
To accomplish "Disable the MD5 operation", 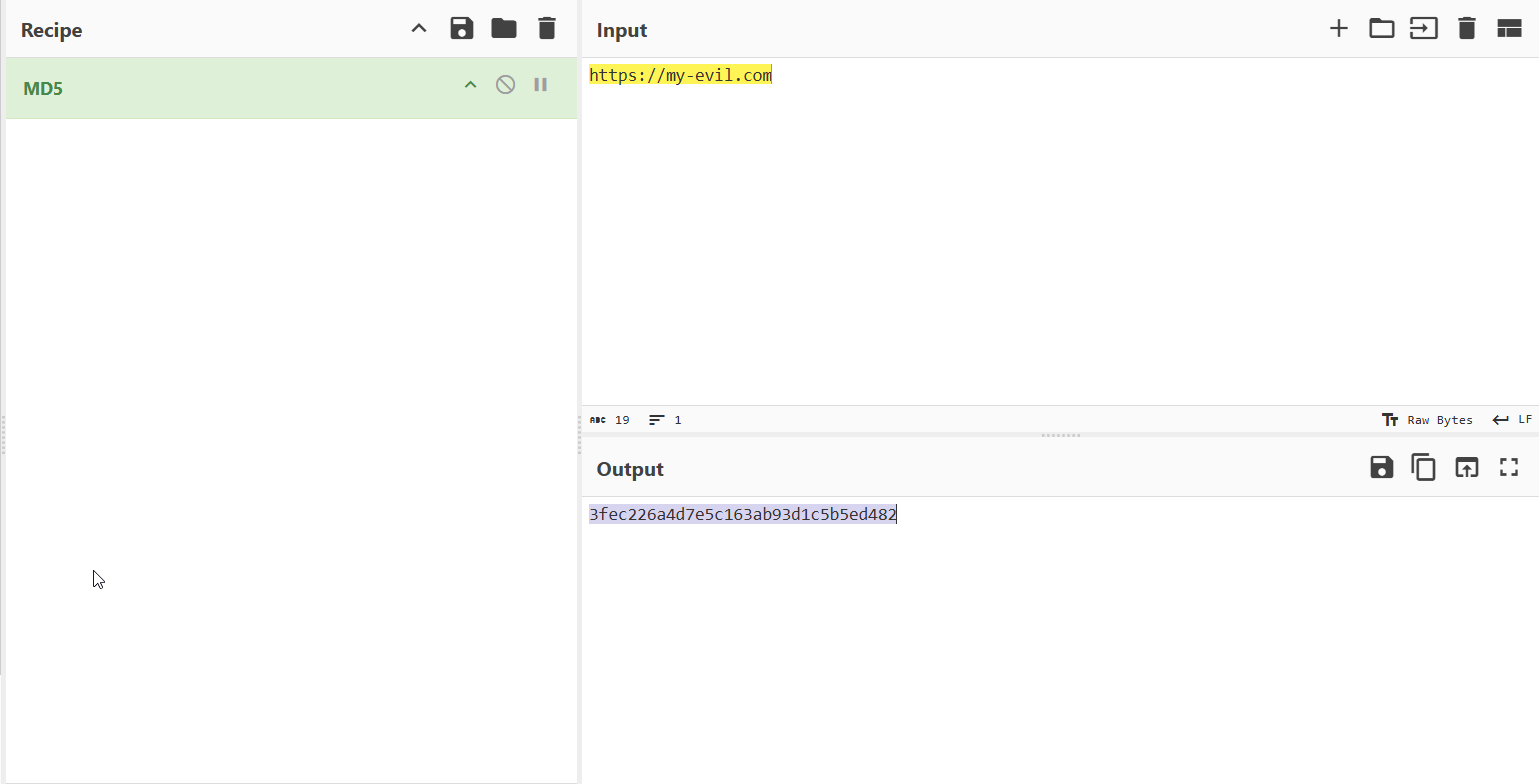I will click(x=506, y=85).
